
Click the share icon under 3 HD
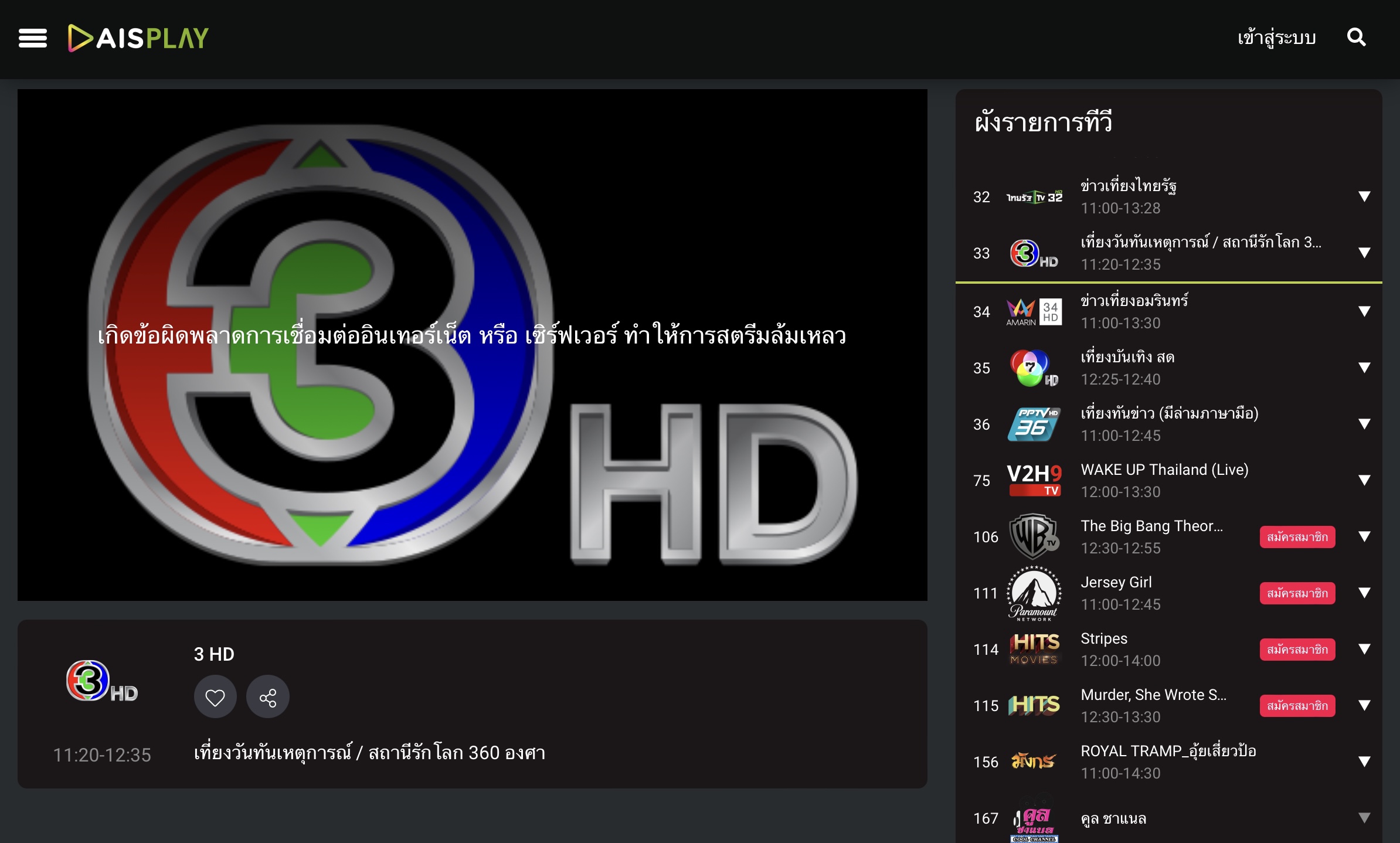[x=268, y=697]
